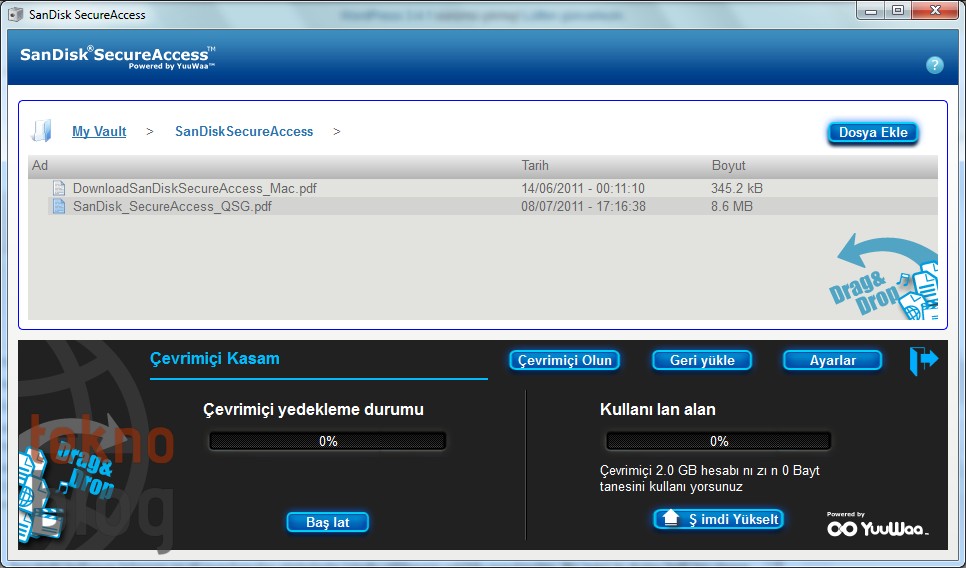Screen dimensions: 966x568
Task: Minimize the SanDisk SecureAccess window
Action: [x=871, y=10]
